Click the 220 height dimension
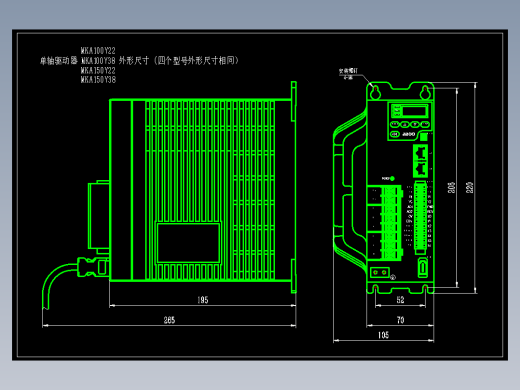The width and height of the screenshot is (520, 390). tap(469, 187)
